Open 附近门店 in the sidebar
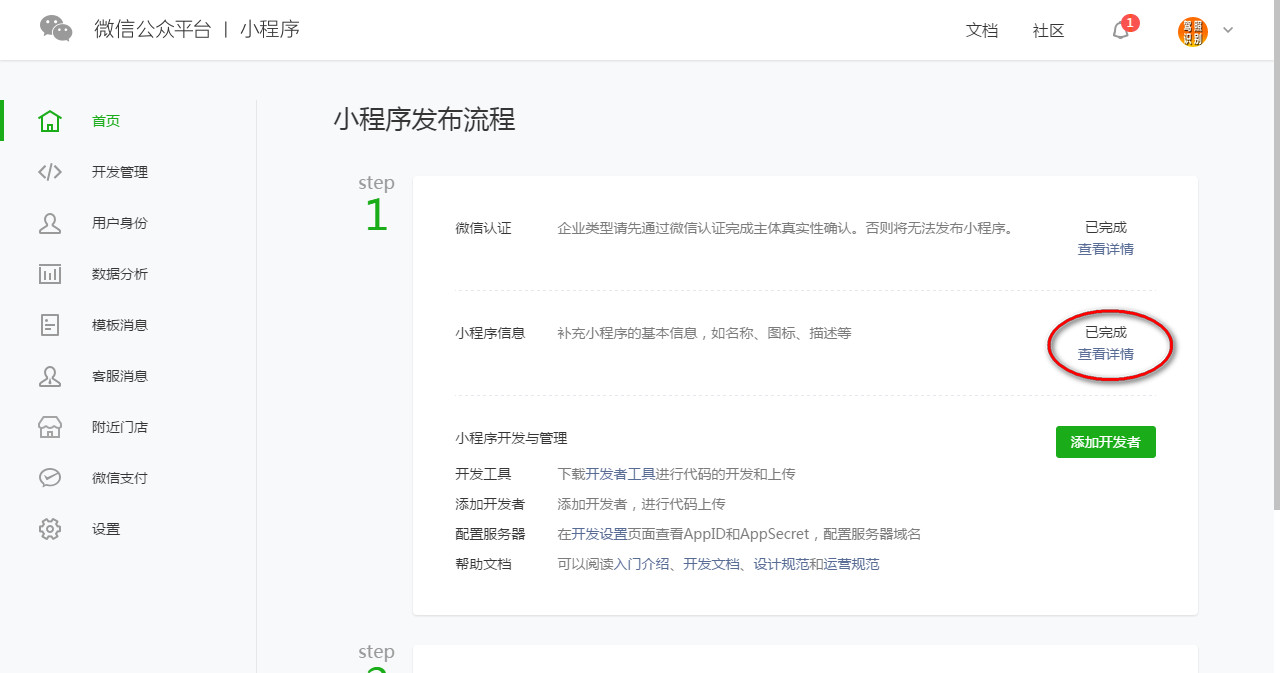The image size is (1280, 673). point(120,427)
